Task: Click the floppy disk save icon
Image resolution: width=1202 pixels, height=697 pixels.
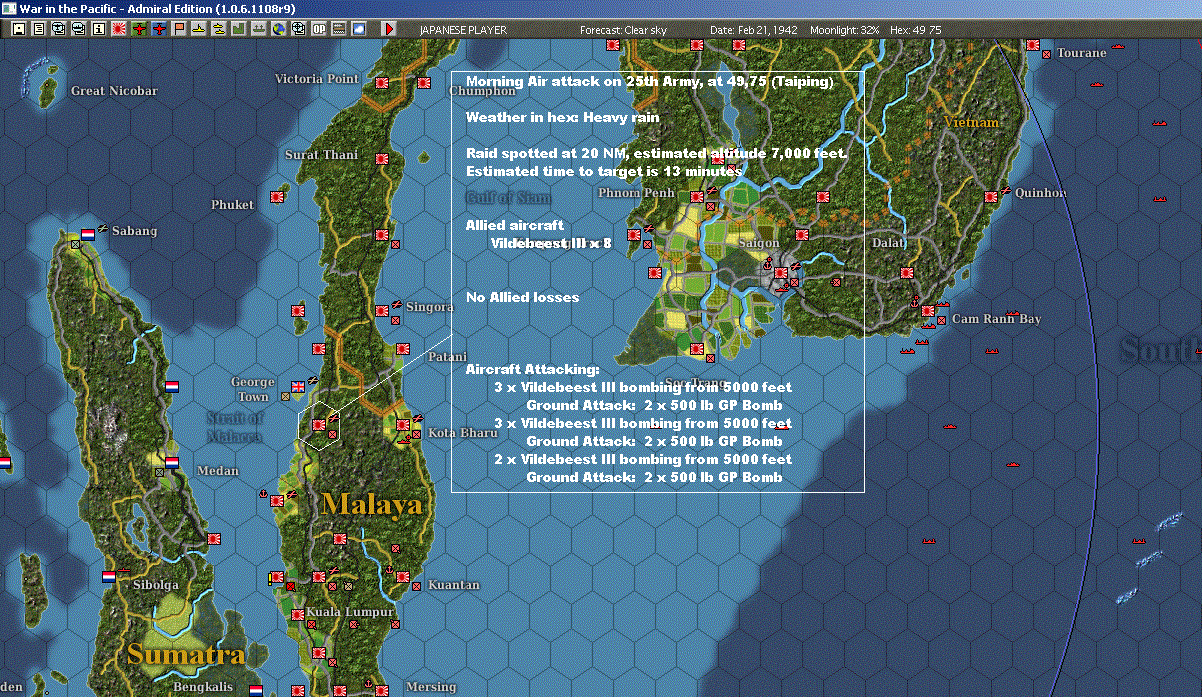Action: [19, 29]
